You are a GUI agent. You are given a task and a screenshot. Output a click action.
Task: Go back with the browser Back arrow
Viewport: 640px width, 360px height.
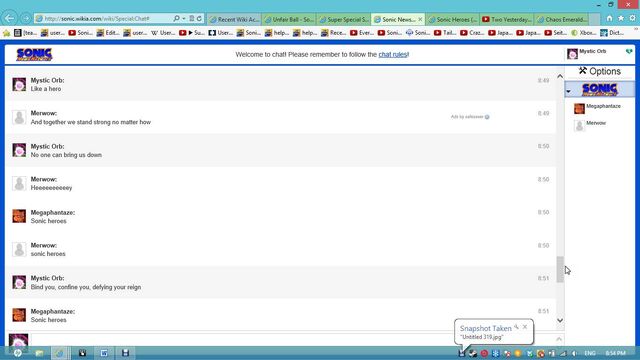(10, 18)
